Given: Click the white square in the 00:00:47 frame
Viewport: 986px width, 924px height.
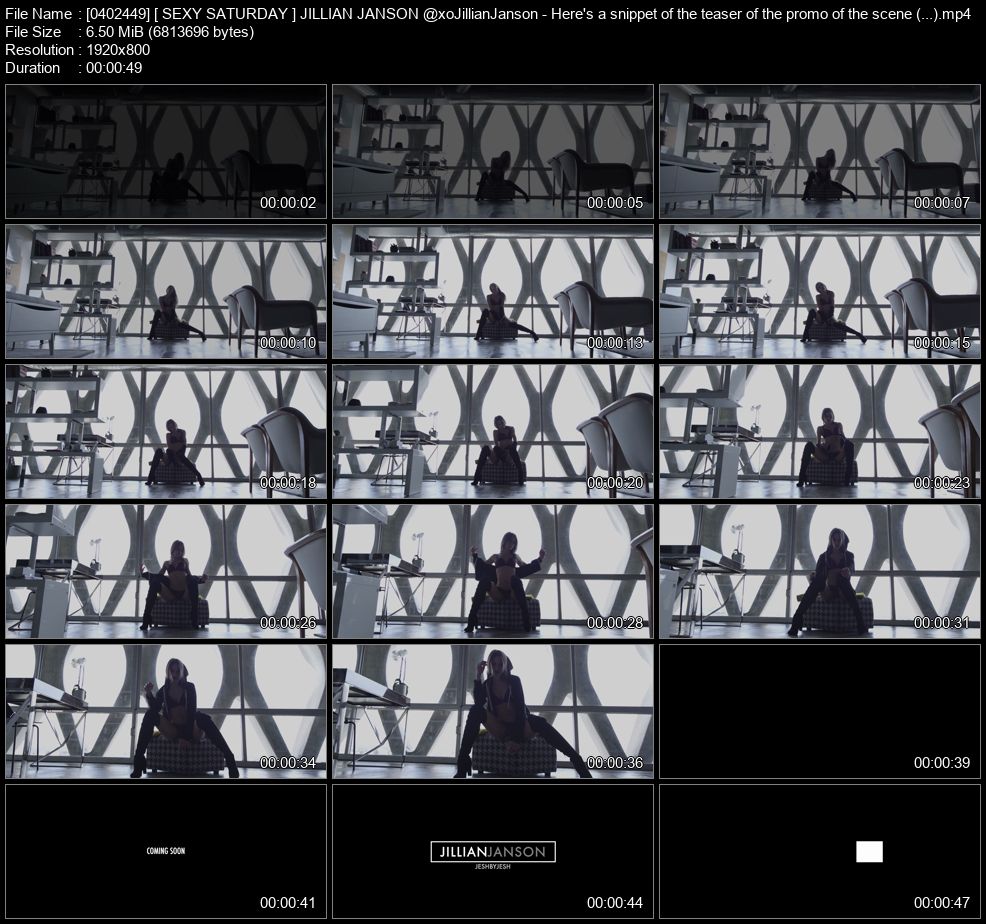Looking at the screenshot, I should pos(869,851).
